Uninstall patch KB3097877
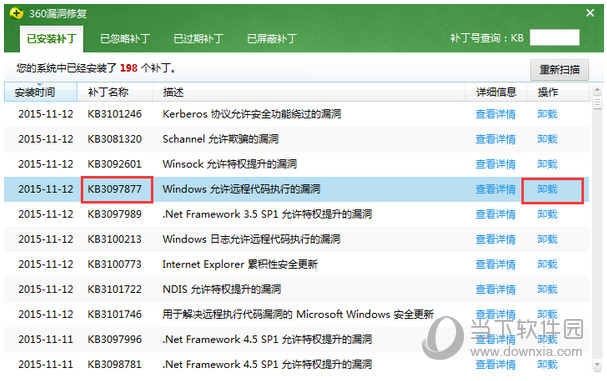Image resolution: width=607 pixels, height=381 pixels. point(547,189)
